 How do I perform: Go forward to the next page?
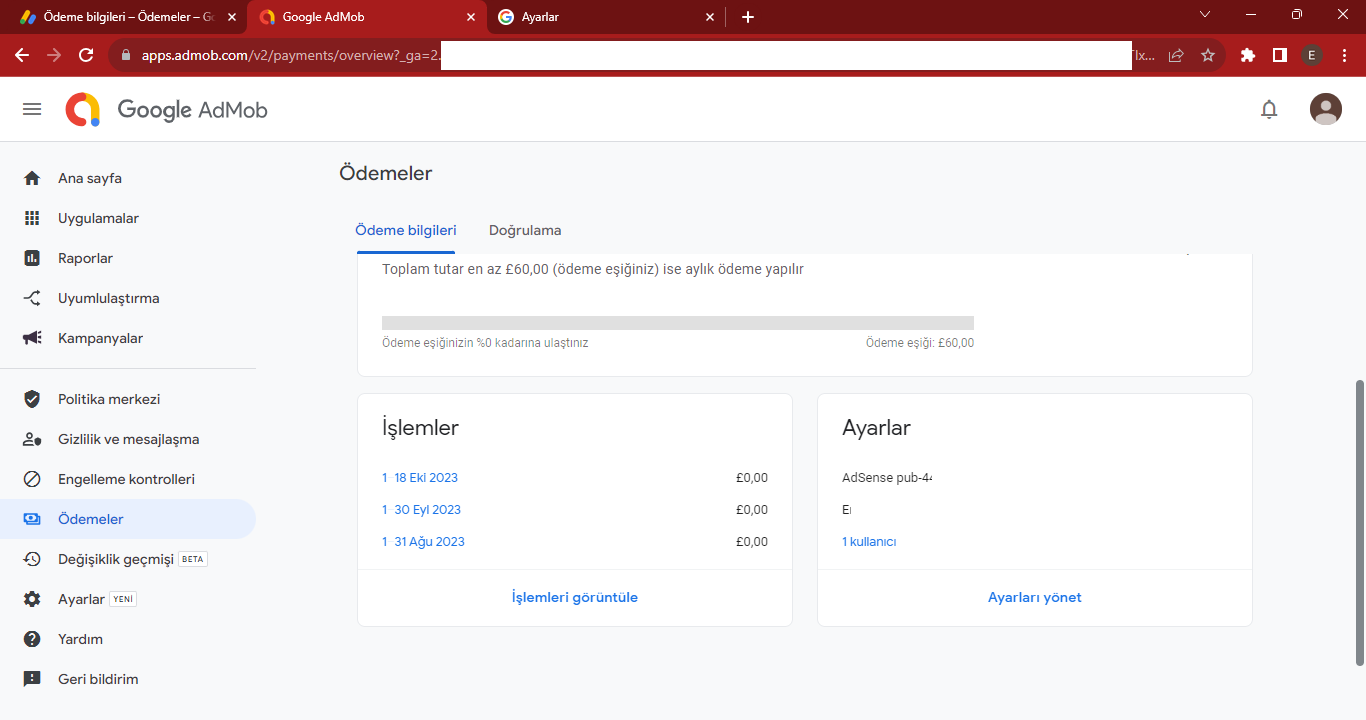click(x=54, y=56)
